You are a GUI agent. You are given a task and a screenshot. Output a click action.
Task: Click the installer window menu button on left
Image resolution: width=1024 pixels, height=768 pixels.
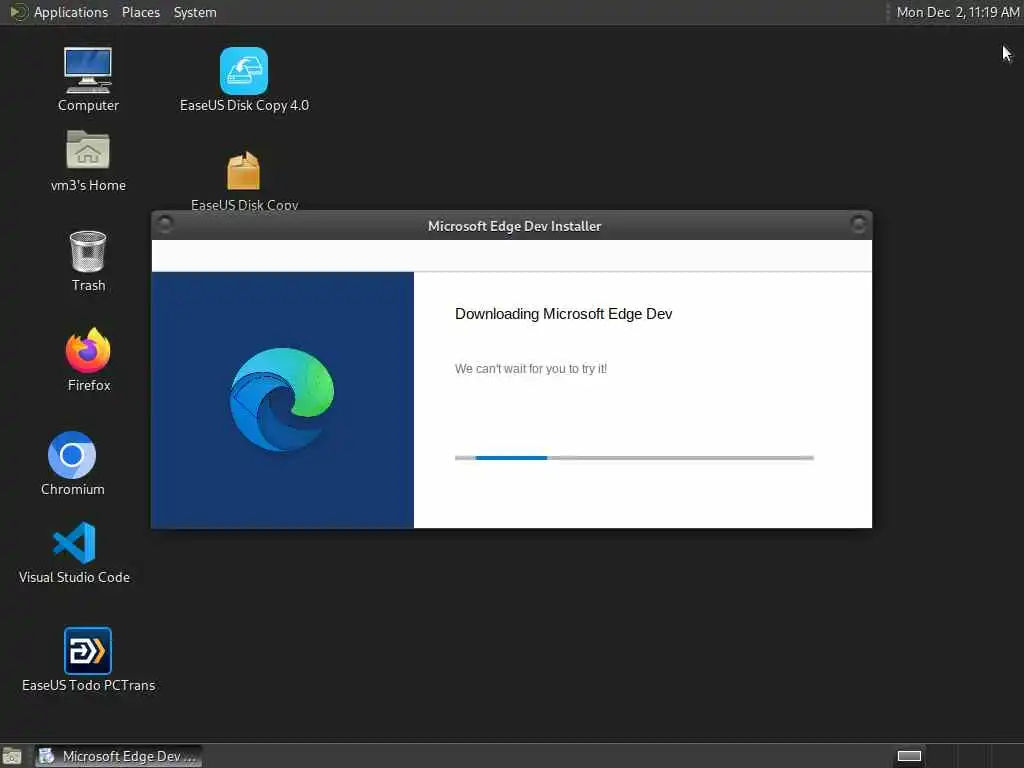point(165,225)
